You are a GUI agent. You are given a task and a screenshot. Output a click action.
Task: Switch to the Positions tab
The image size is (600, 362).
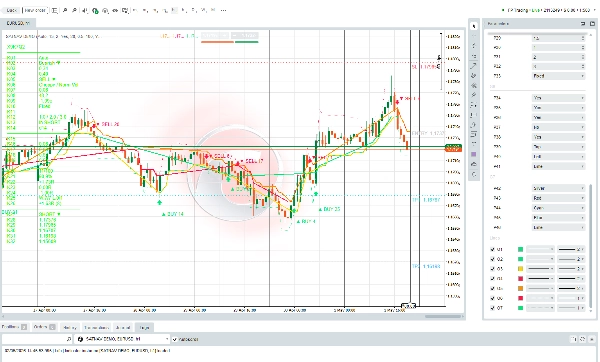14,327
